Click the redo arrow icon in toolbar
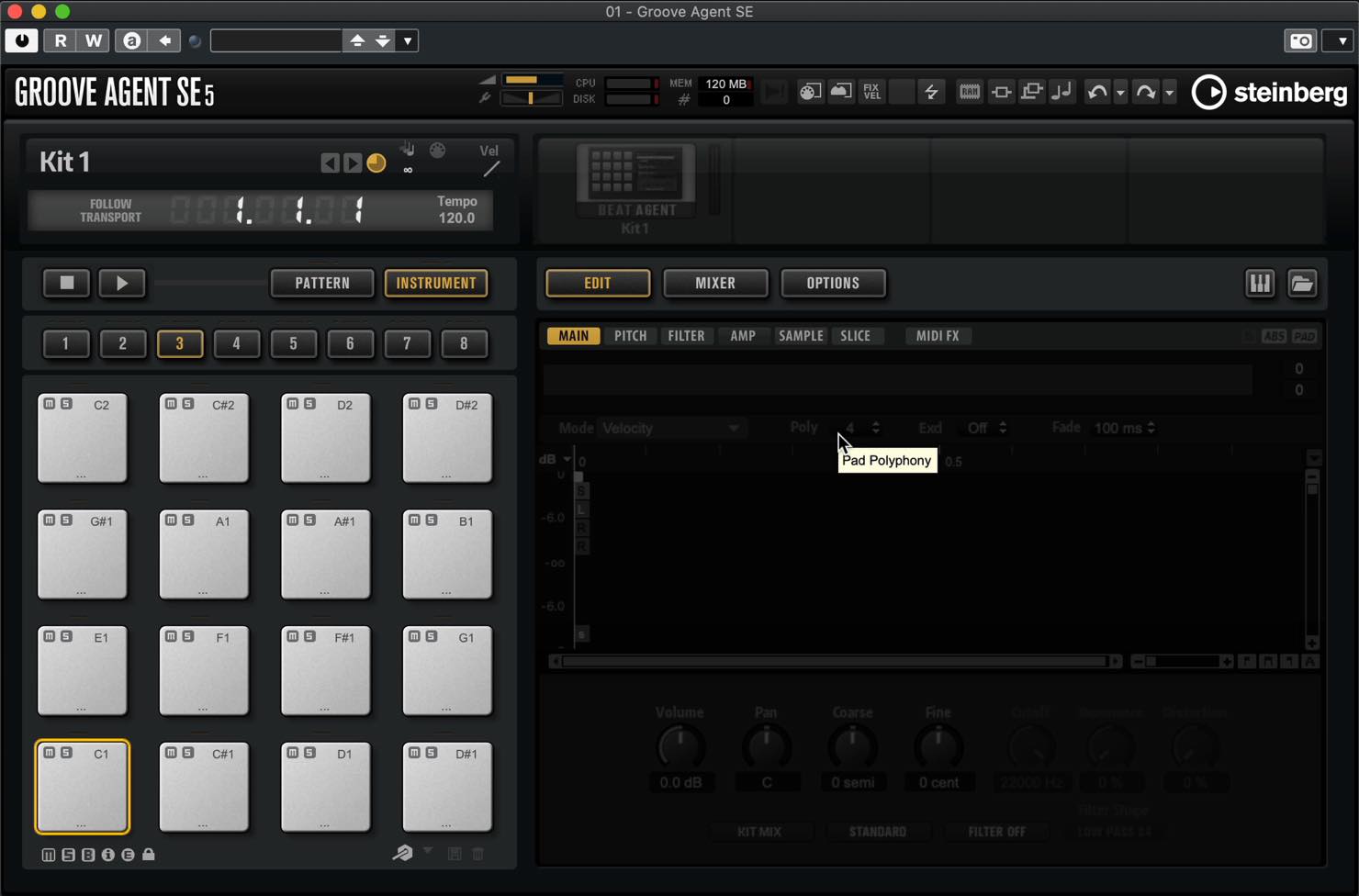Viewport: 1359px width, 896px height. (x=1145, y=92)
